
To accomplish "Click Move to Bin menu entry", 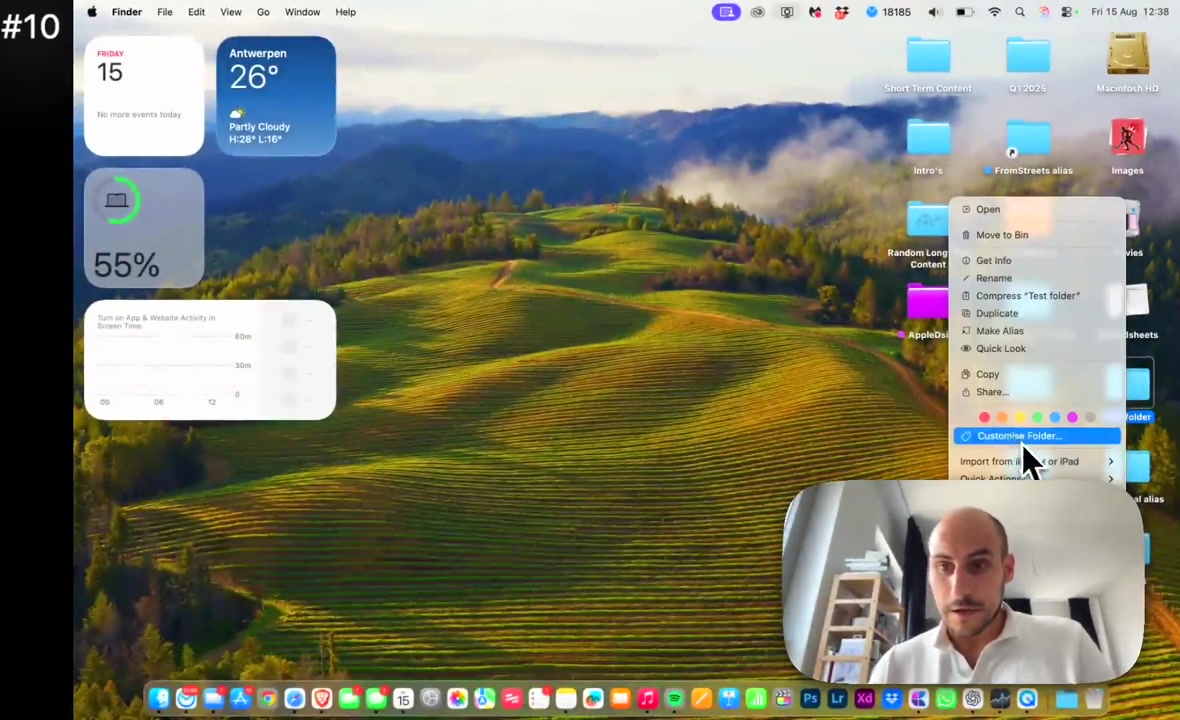I will pos(1001,235).
